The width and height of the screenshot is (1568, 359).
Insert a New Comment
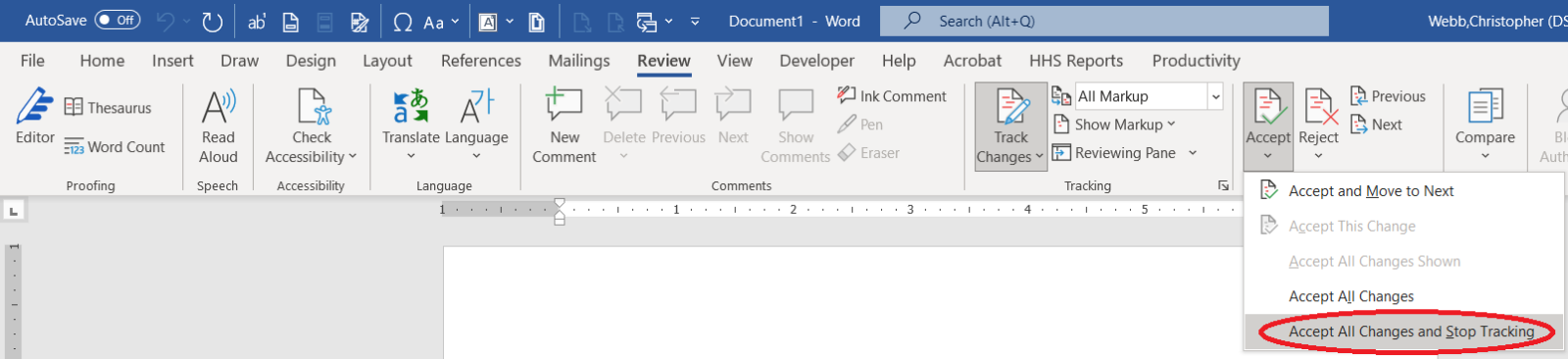click(x=564, y=126)
